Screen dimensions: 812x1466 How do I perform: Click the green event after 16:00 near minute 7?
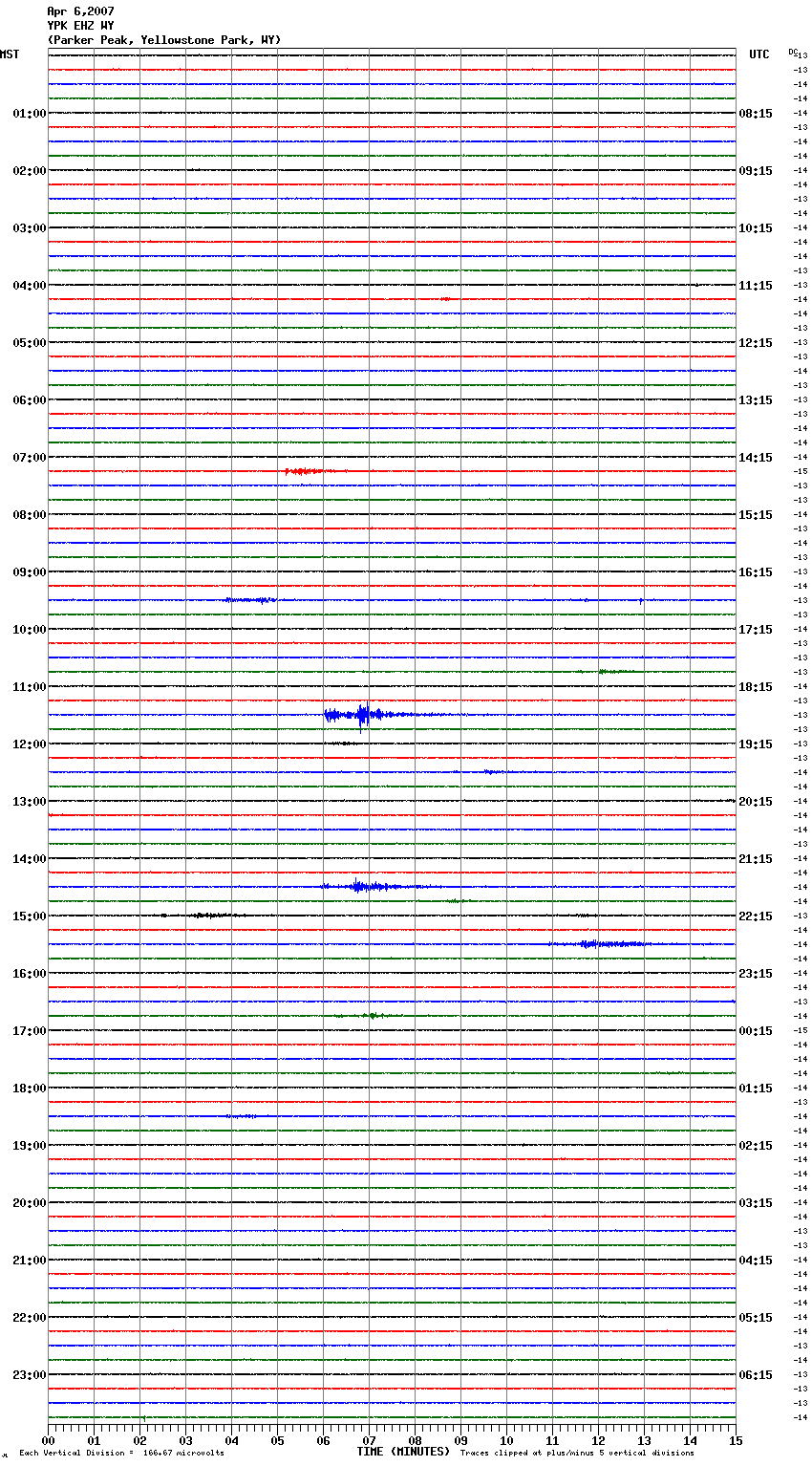[x=371, y=1016]
